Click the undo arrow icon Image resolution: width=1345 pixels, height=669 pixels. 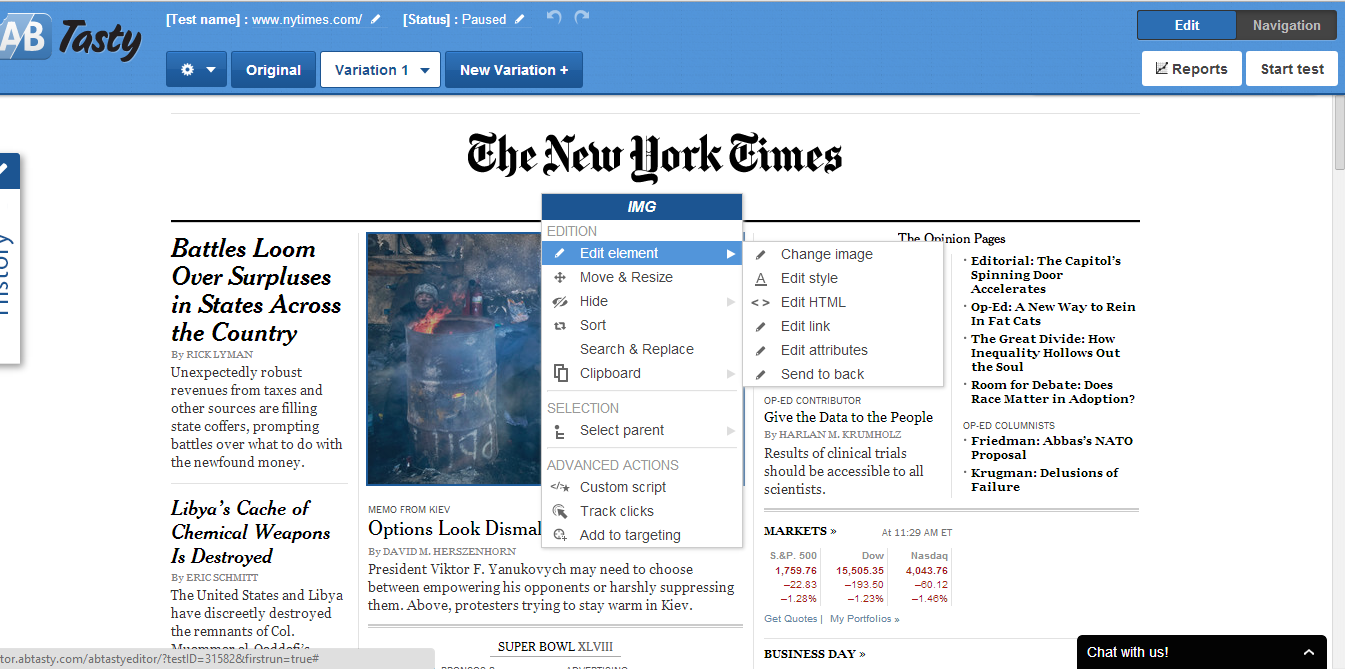point(555,18)
